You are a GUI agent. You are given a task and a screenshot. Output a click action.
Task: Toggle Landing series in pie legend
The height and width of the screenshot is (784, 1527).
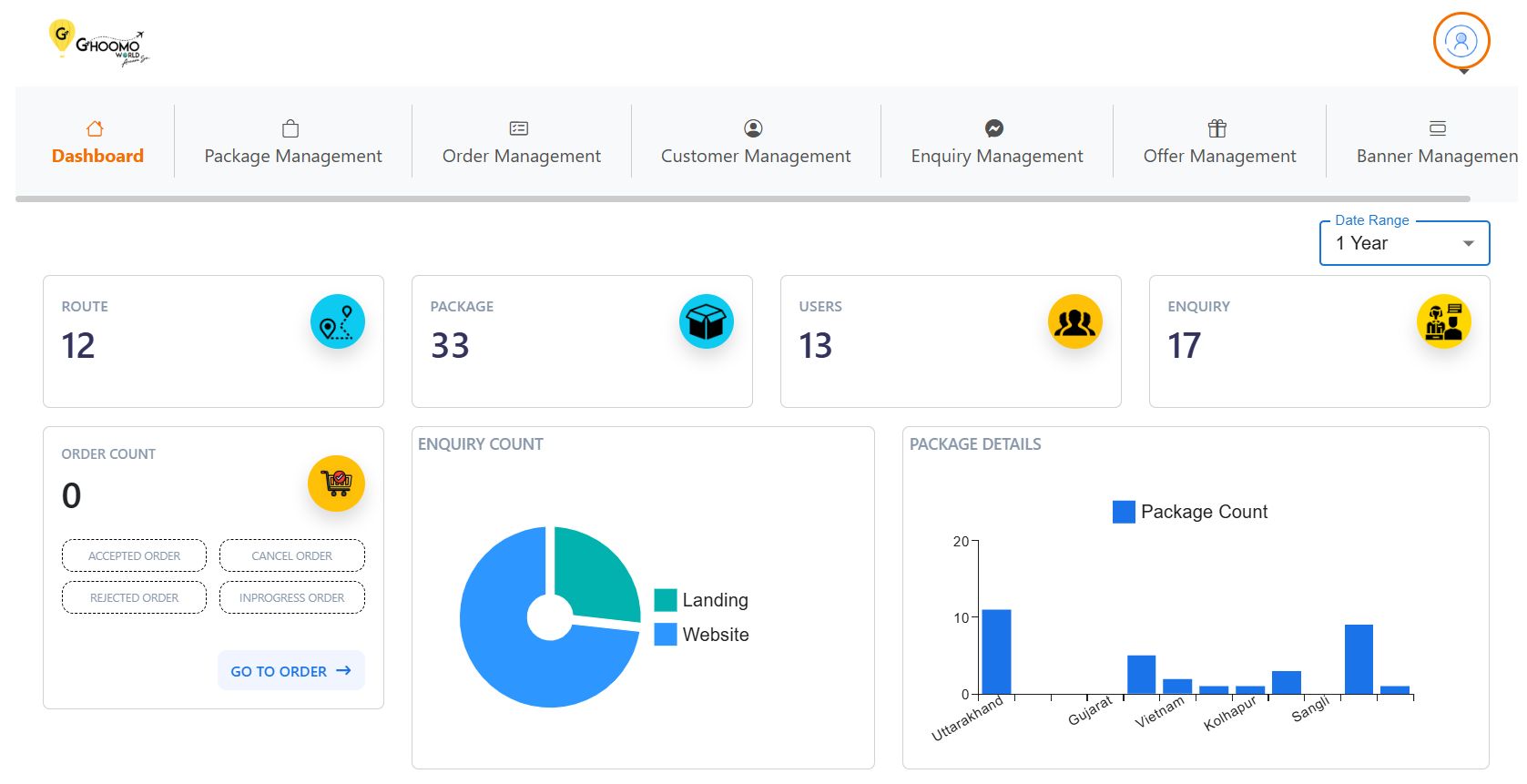[701, 600]
